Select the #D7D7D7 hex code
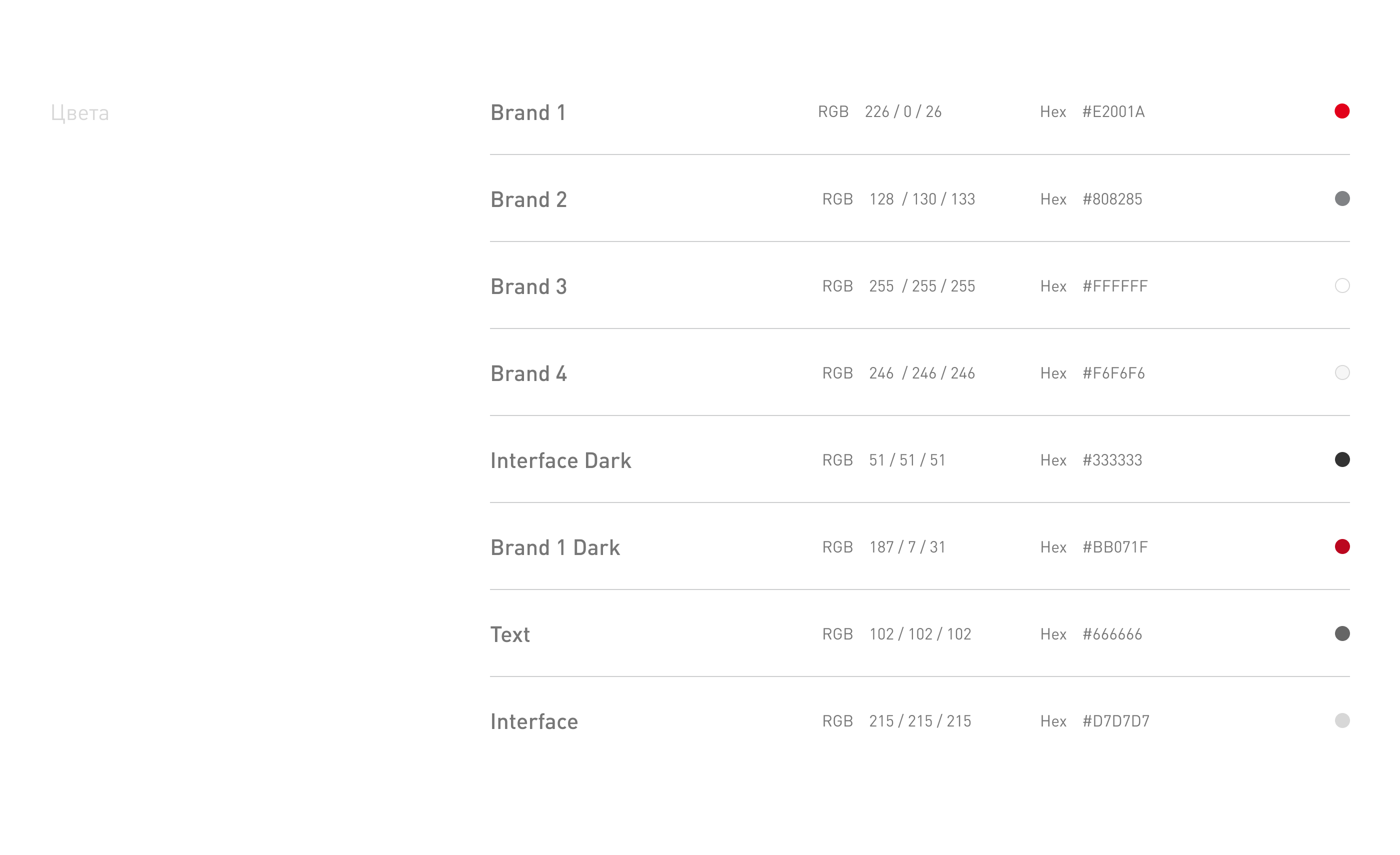This screenshot has width=1400, height=855. (1116, 721)
